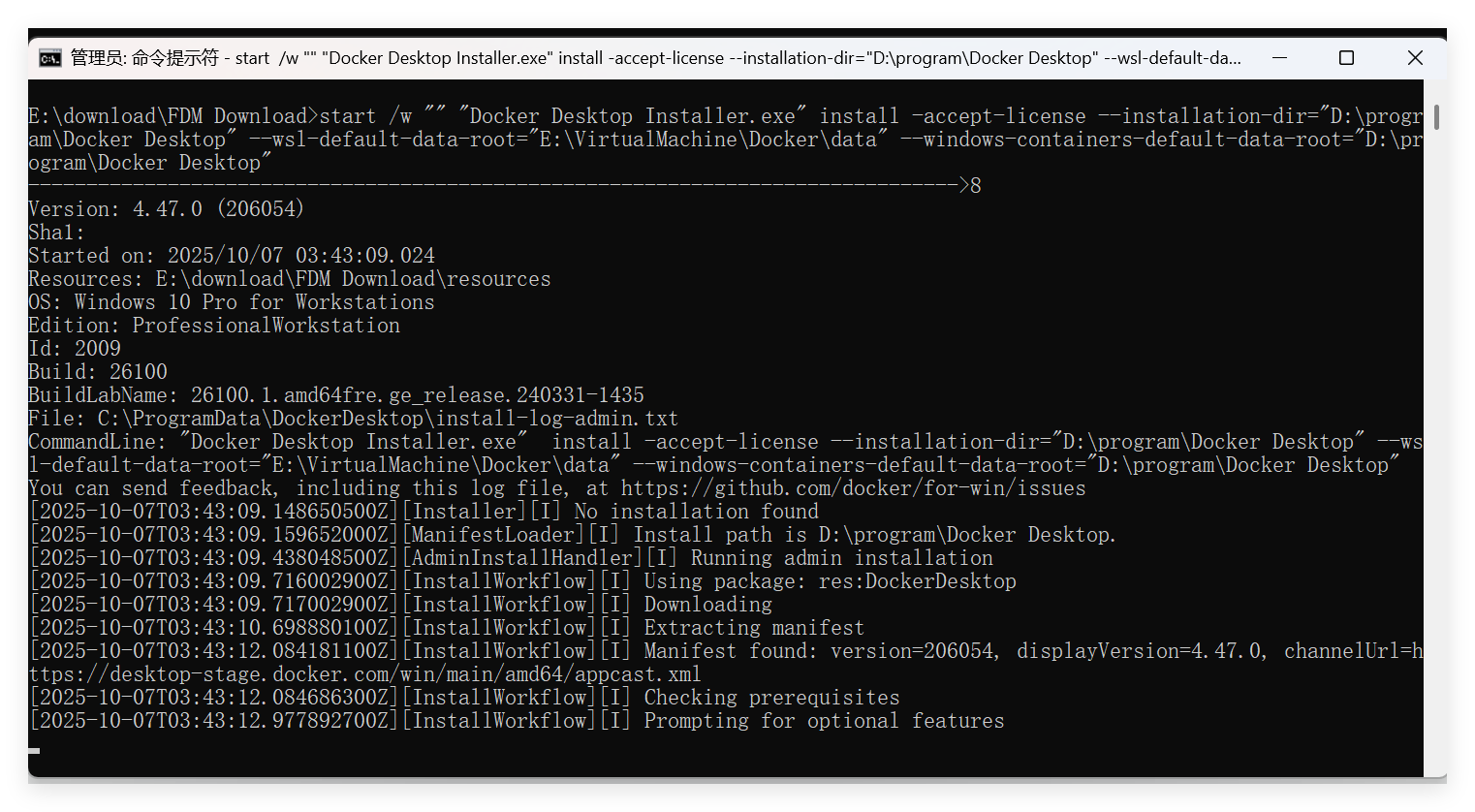Click the "Downloading" log message

click(708, 605)
